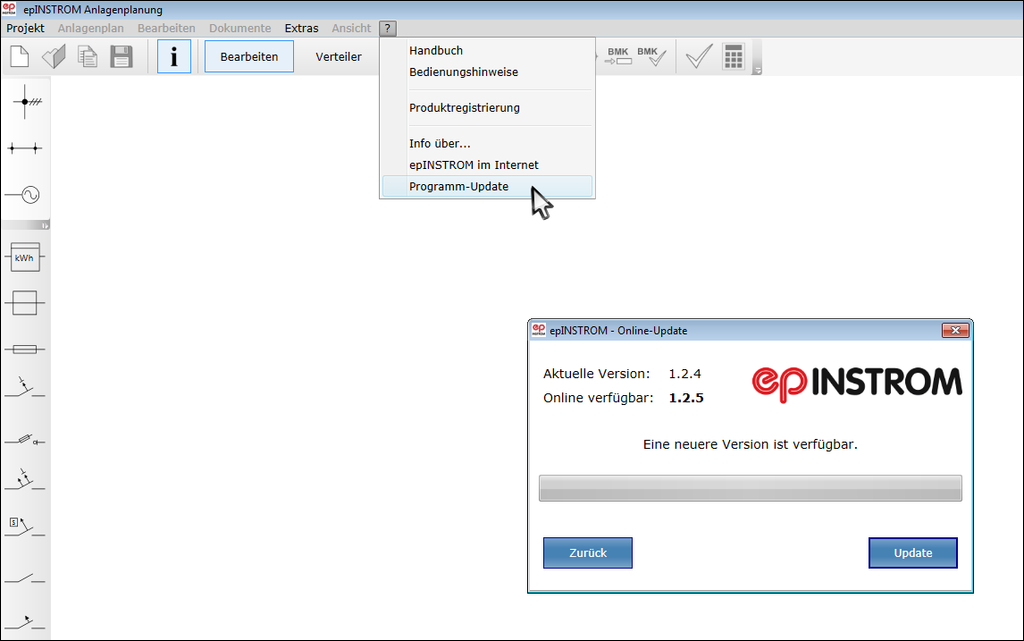Open the Extras menu
Viewport: 1024px width, 641px height.
(302, 28)
